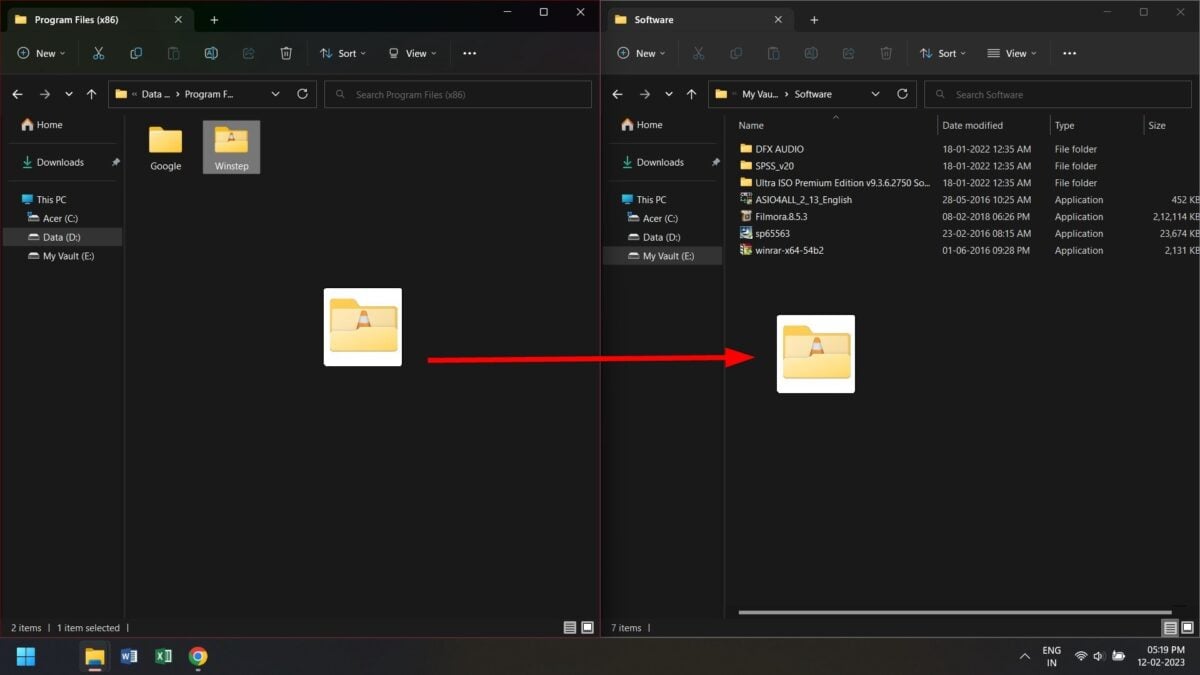Click the Cut (scissors) icon in the toolbar
Viewport: 1200px width, 675px height.
tap(97, 53)
